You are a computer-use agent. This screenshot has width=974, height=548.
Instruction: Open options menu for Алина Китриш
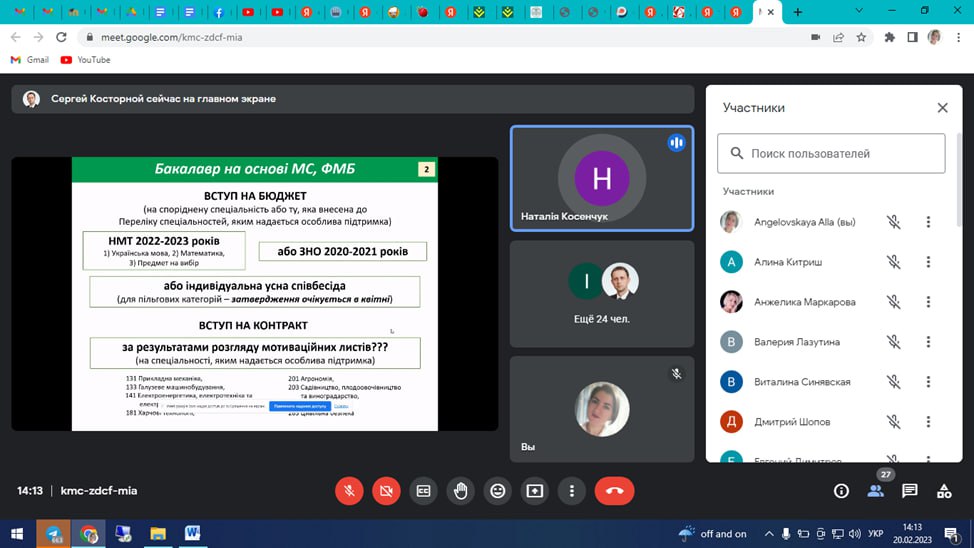point(928,262)
